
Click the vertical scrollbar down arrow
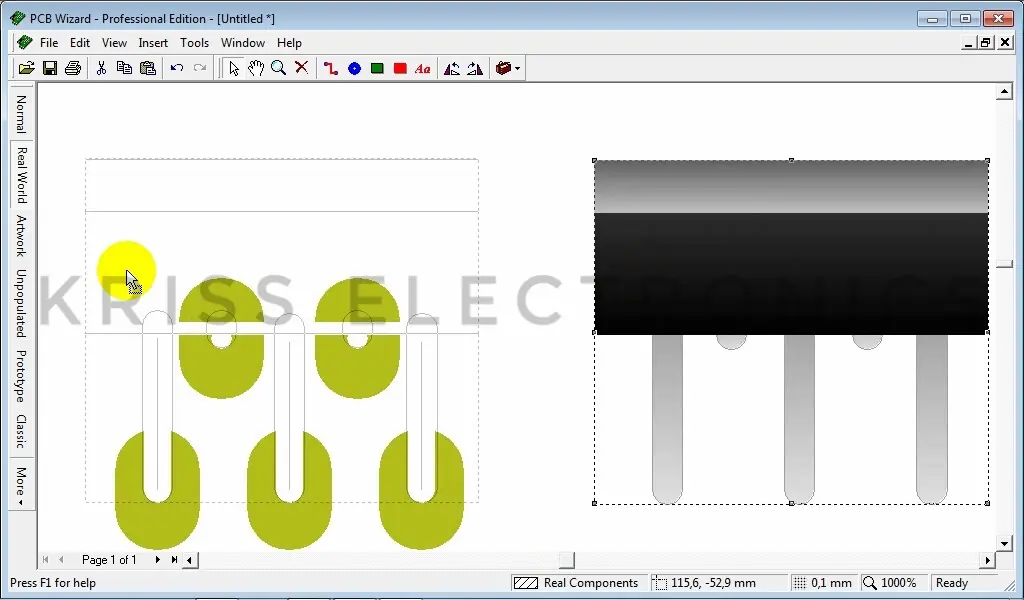point(1004,543)
